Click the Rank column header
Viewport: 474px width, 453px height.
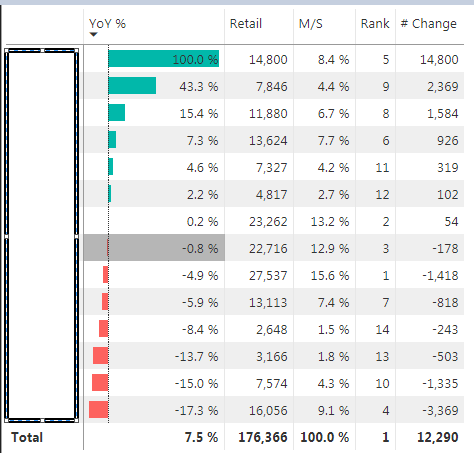click(375, 24)
